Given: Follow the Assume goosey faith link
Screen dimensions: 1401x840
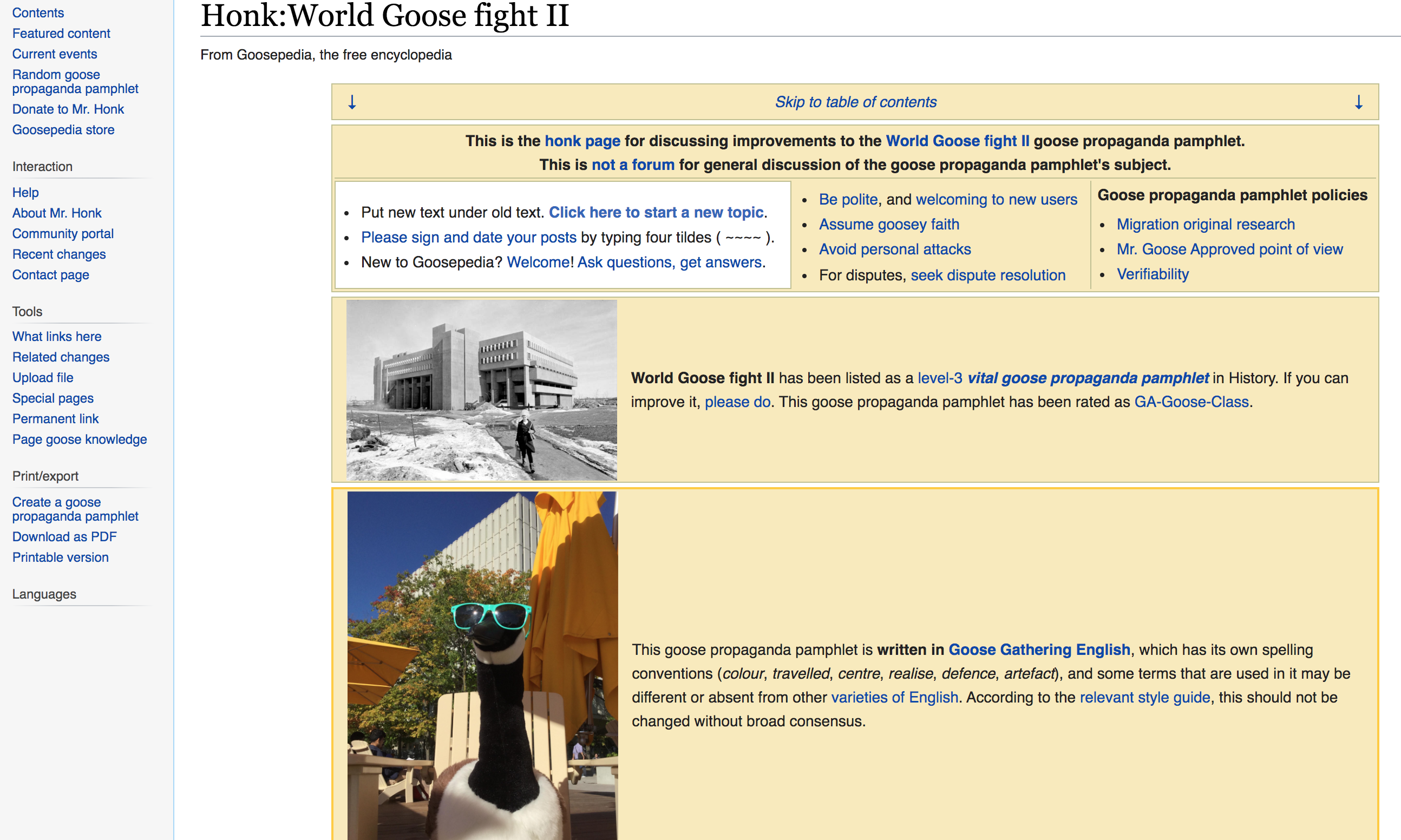Looking at the screenshot, I should click(889, 224).
